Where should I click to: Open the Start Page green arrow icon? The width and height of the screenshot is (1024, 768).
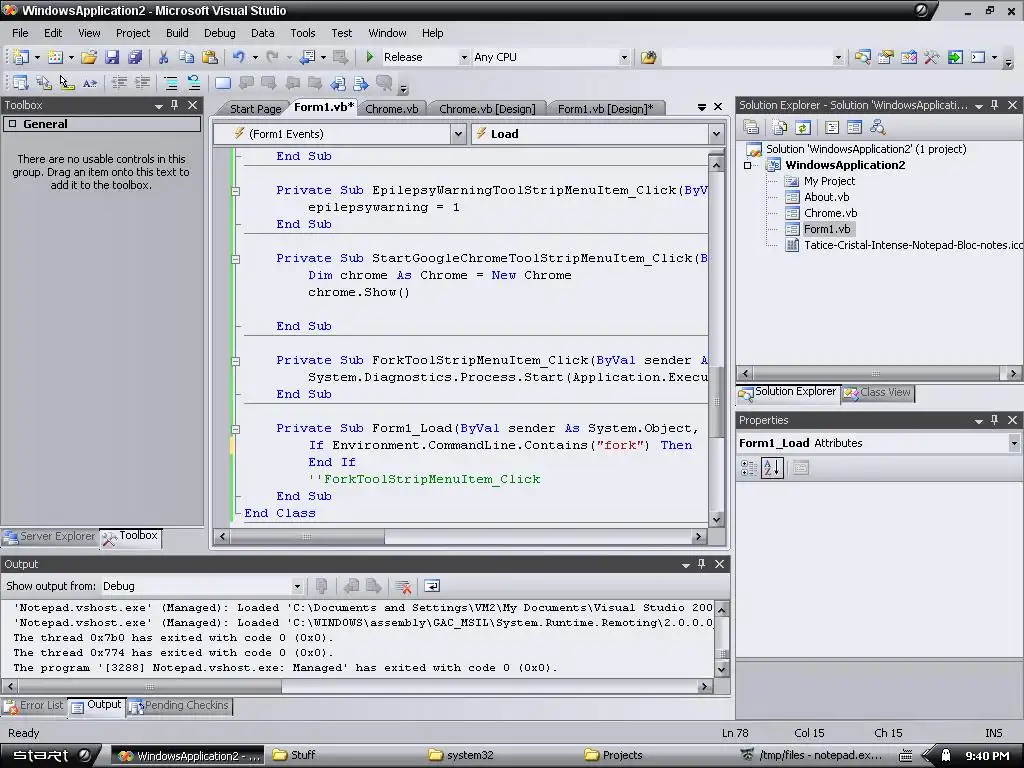pos(955,57)
